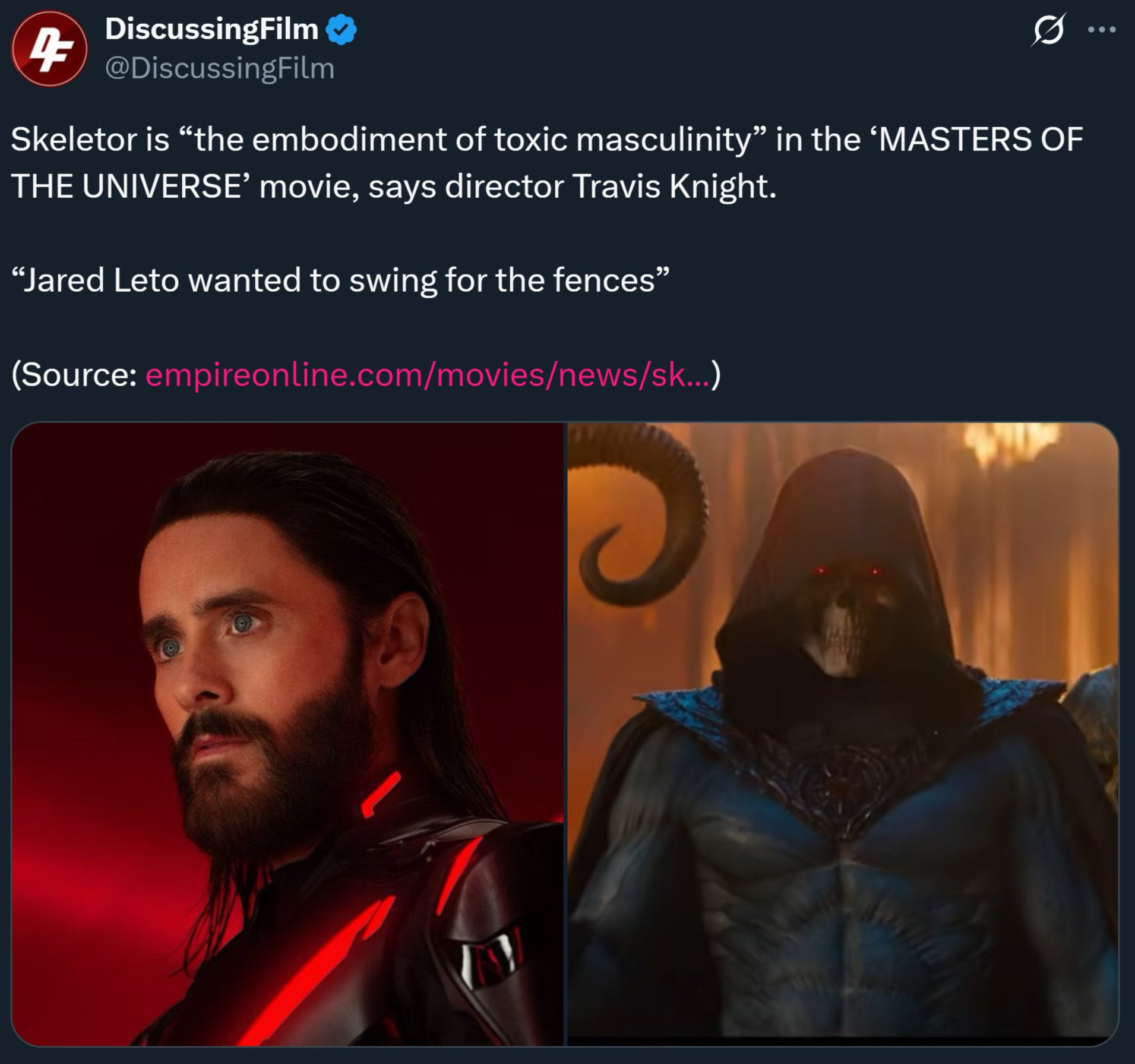The image size is (1135, 1064).
Task: Click the director name Travis Knight
Action: [x=674, y=187]
